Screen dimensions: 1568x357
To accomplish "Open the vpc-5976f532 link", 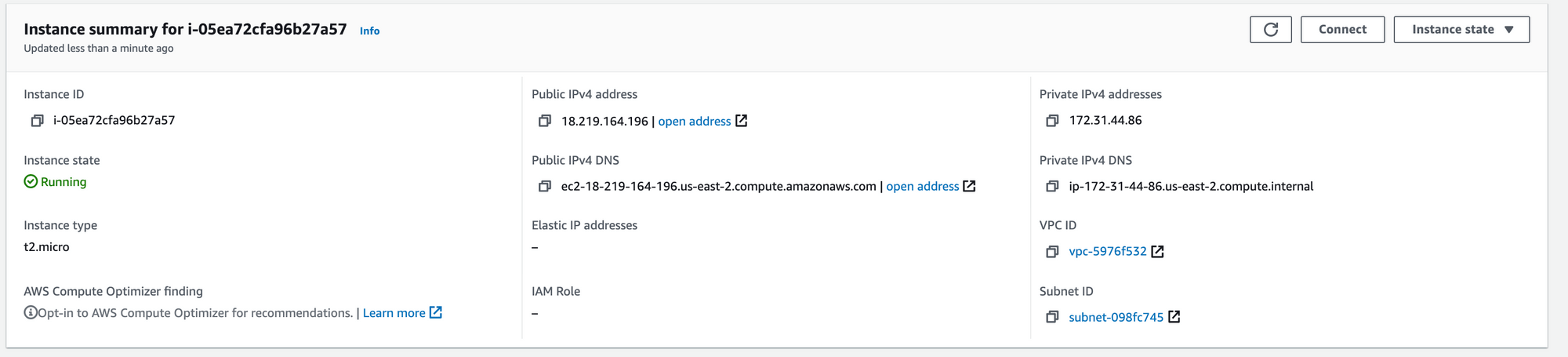I will point(1108,252).
